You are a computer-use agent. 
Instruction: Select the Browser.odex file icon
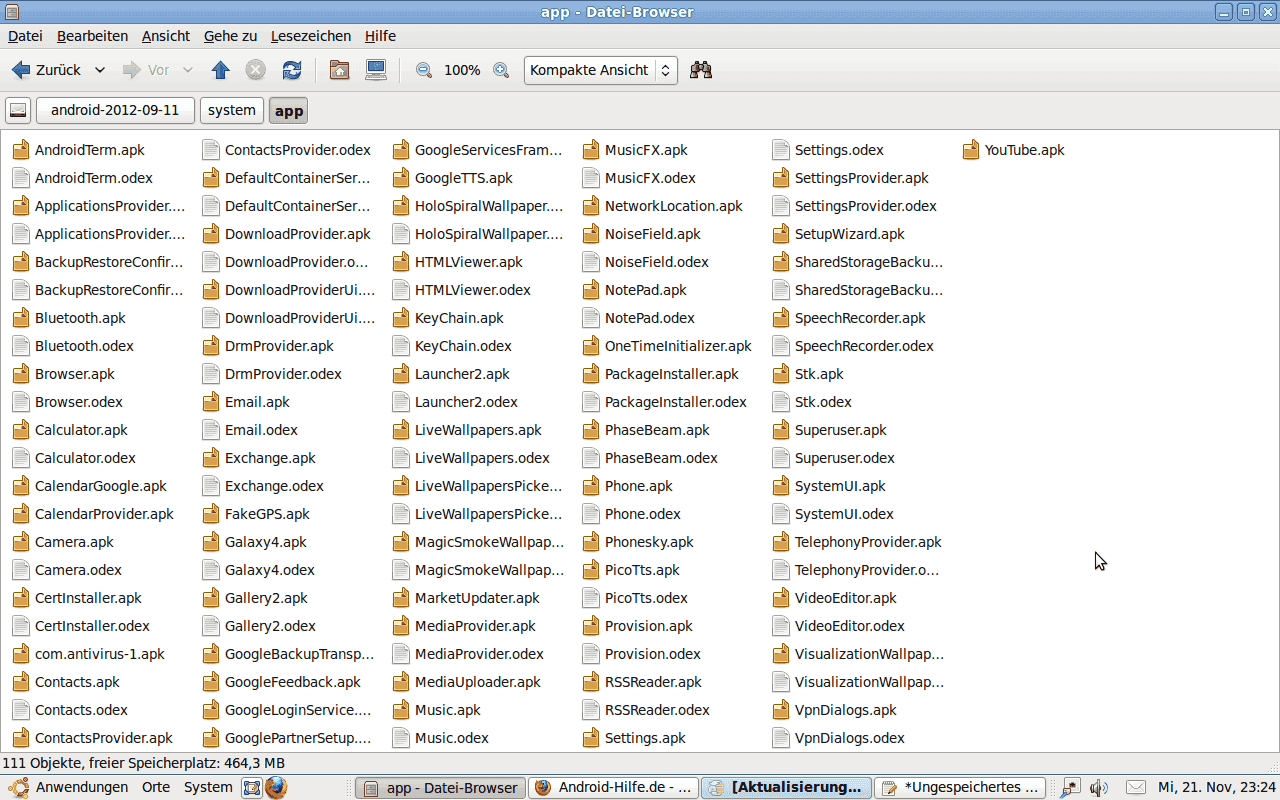point(21,402)
